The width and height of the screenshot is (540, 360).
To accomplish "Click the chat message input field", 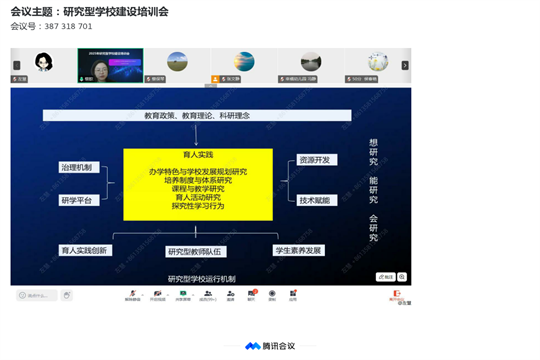I will [37, 295].
